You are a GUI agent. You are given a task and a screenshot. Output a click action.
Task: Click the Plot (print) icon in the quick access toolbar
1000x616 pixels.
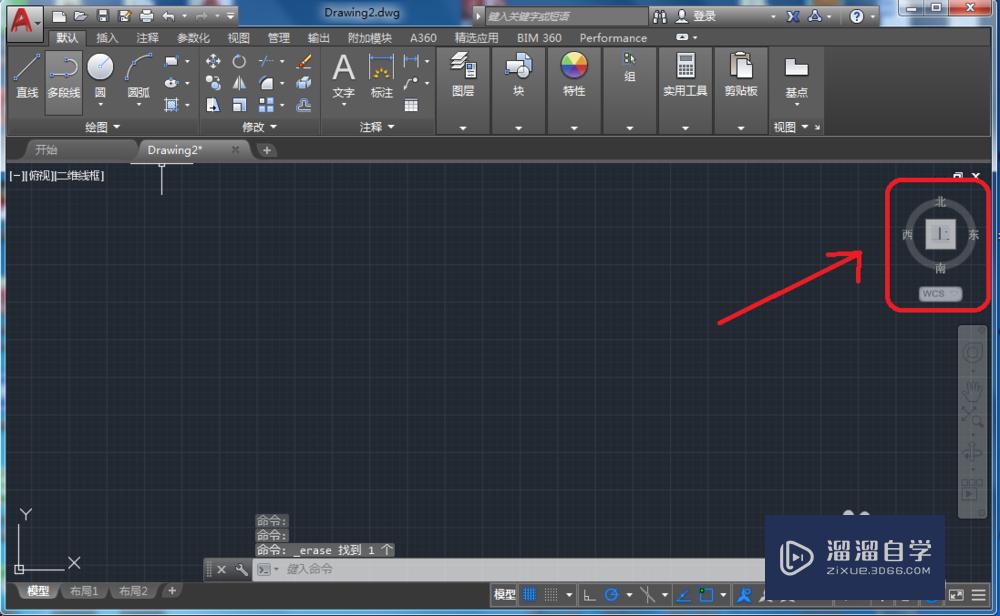tap(147, 15)
